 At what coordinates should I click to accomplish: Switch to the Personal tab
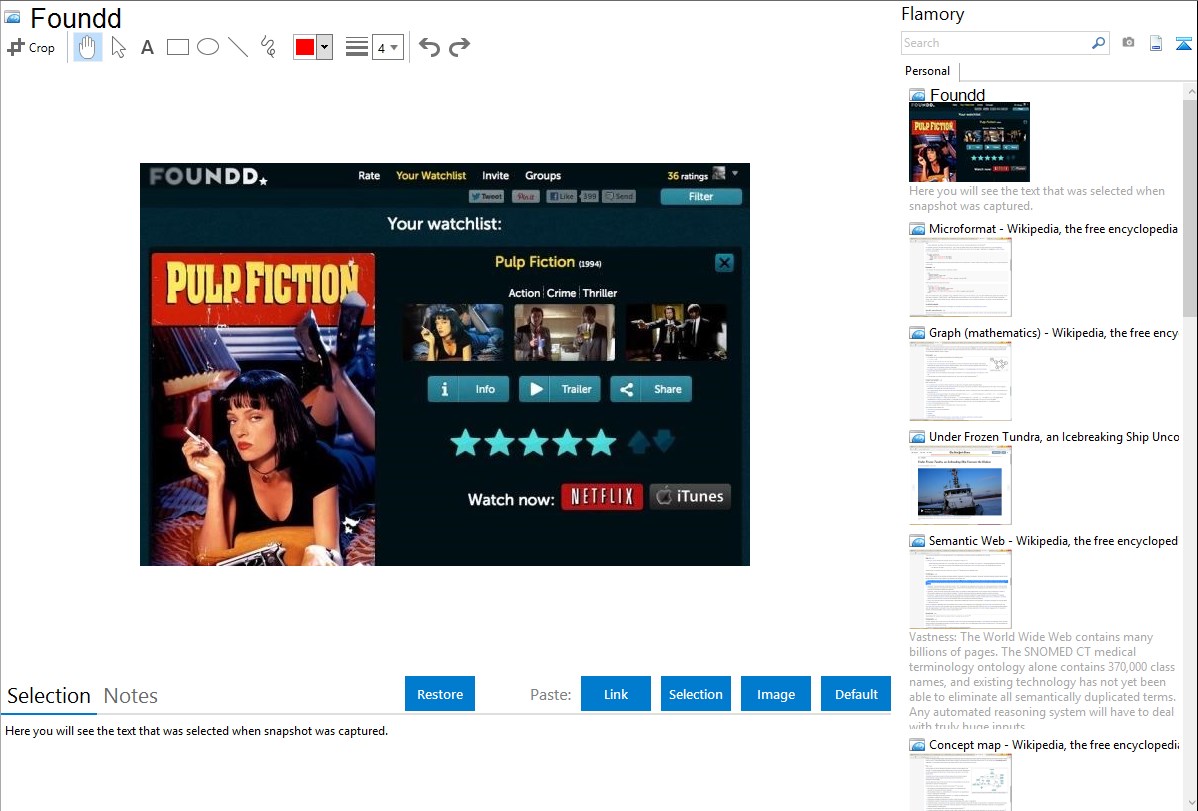928,71
